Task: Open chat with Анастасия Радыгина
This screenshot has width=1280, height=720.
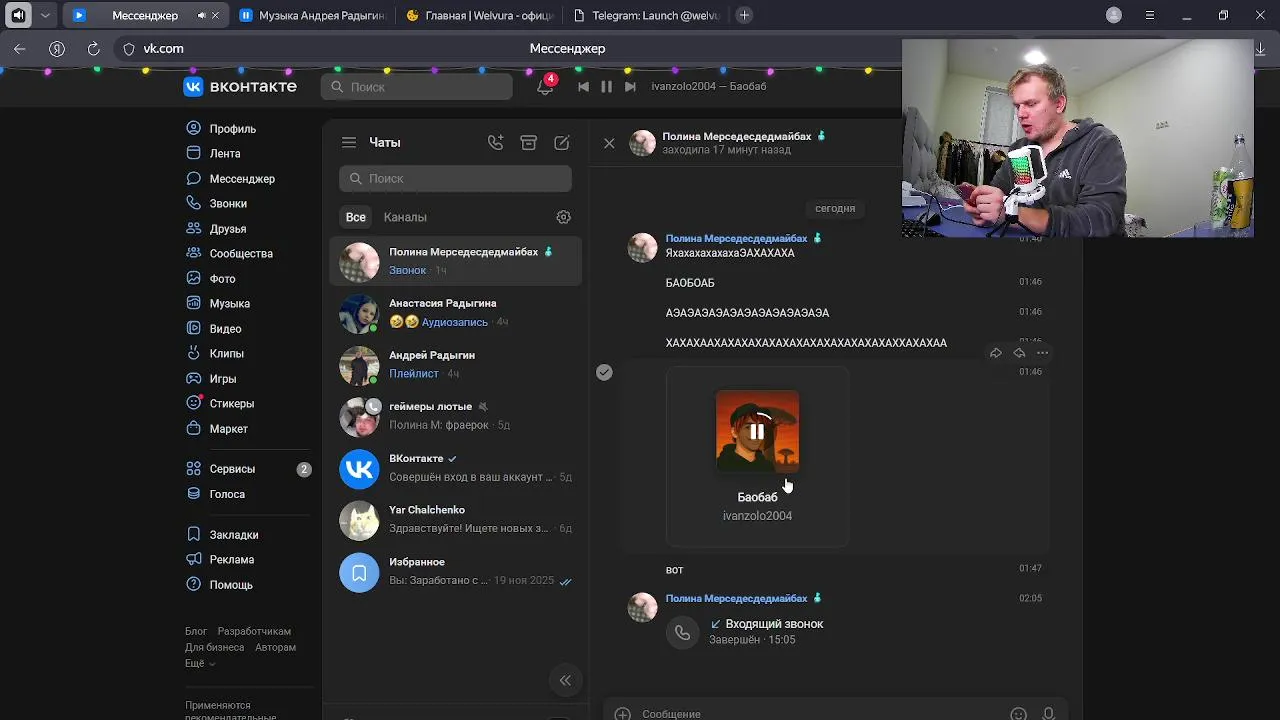Action: point(455,313)
